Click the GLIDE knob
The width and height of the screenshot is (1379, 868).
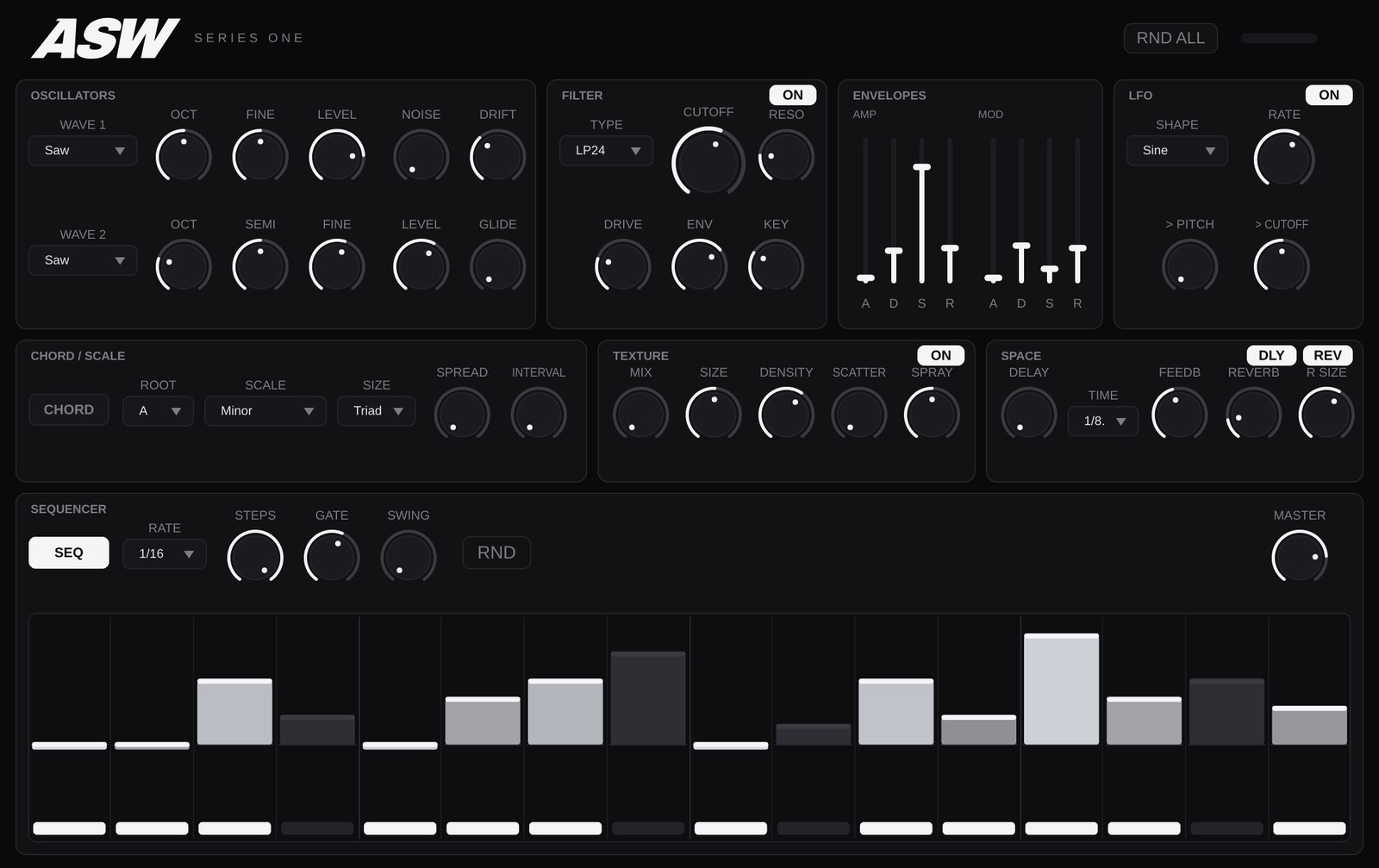click(497, 266)
